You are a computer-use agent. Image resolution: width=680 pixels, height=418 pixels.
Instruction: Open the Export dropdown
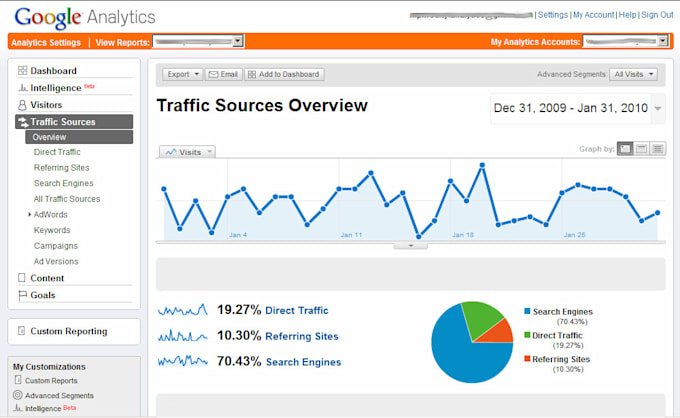tap(183, 74)
